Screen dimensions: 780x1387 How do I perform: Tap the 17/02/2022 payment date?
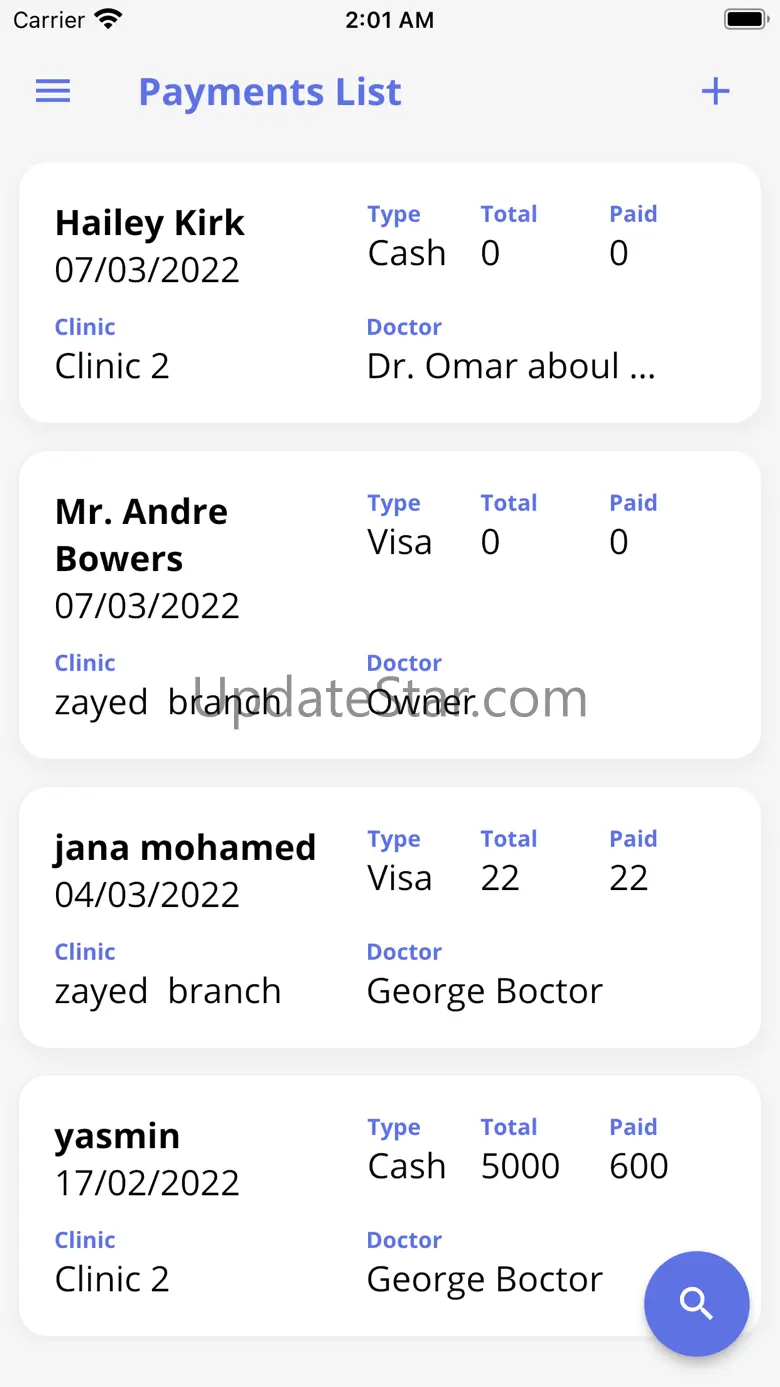[x=147, y=1183]
